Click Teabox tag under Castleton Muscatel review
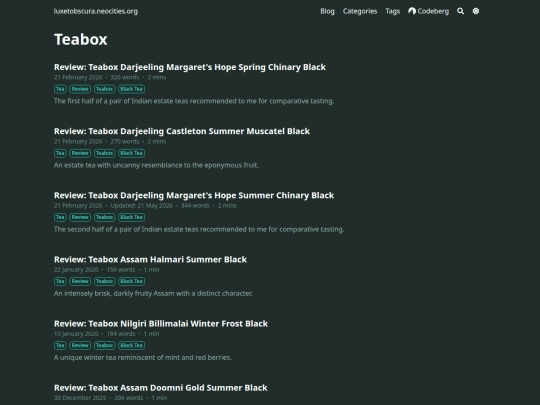 click(104, 153)
